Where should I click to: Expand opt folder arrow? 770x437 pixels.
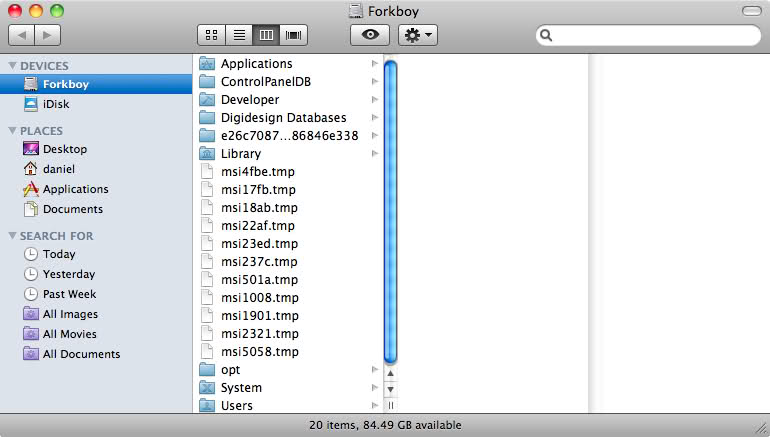(x=375, y=370)
